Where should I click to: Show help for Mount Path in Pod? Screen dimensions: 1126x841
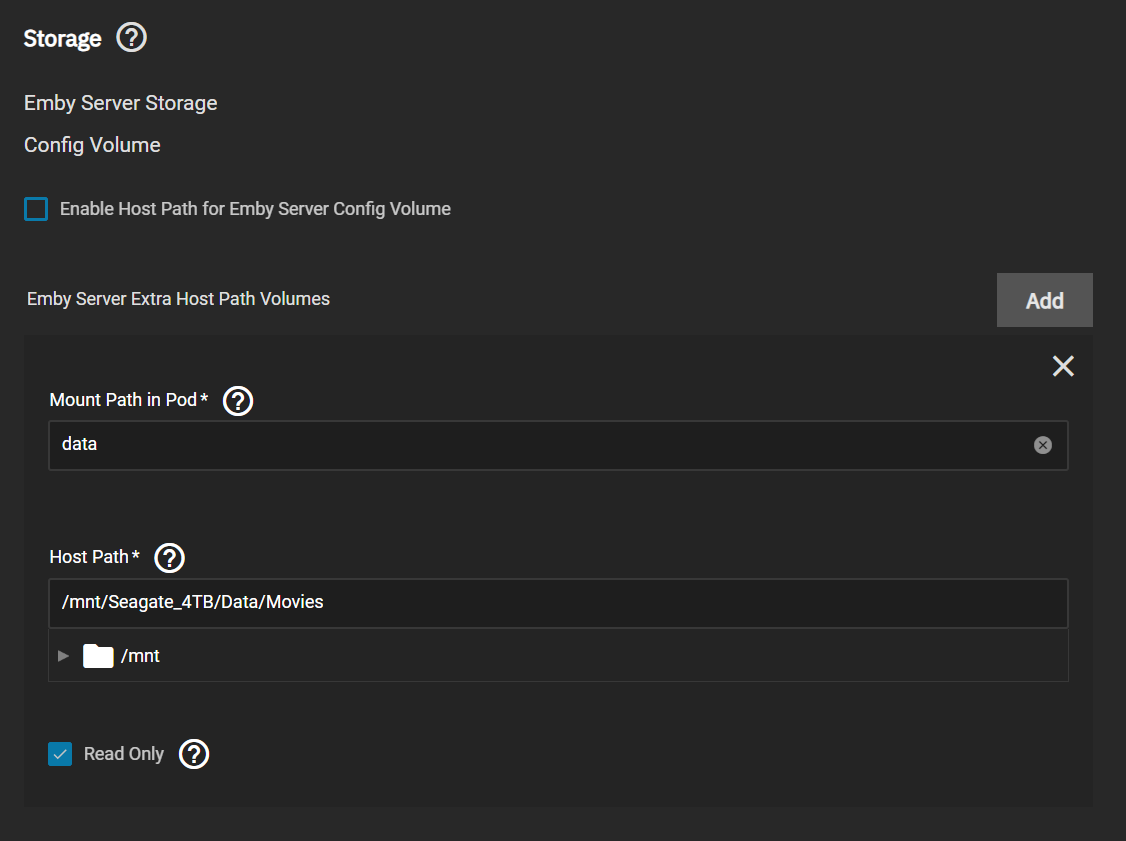(x=238, y=401)
